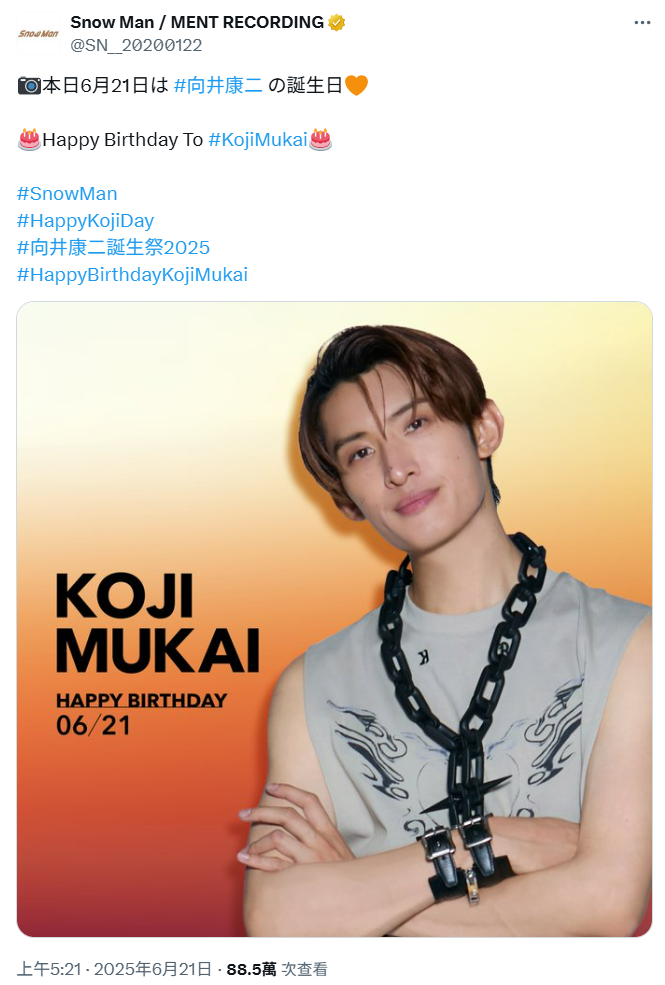Click the orange heart emoji
The height and width of the screenshot is (985, 665).
(x=356, y=85)
